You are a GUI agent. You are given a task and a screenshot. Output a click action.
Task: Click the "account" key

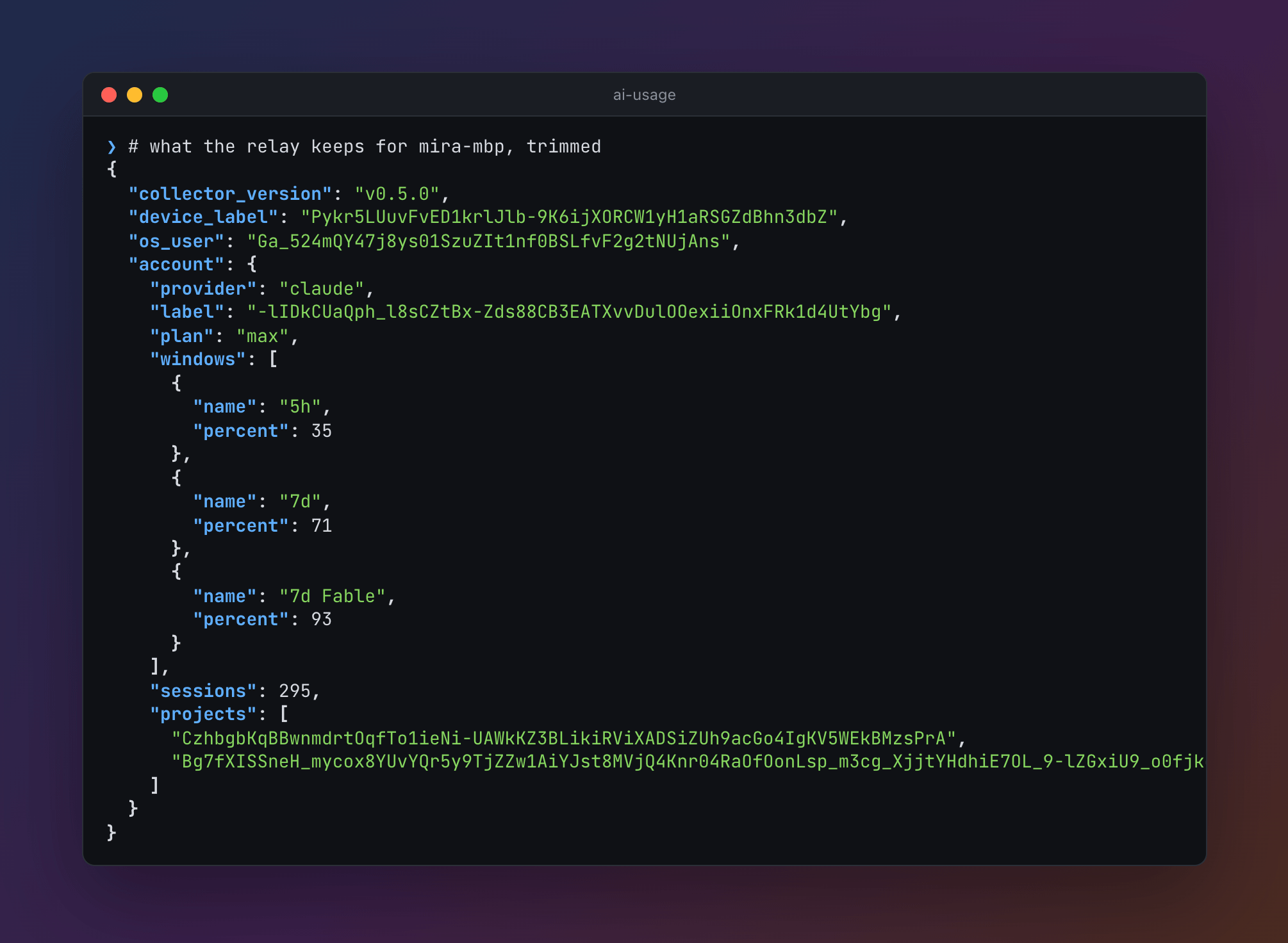(176, 265)
